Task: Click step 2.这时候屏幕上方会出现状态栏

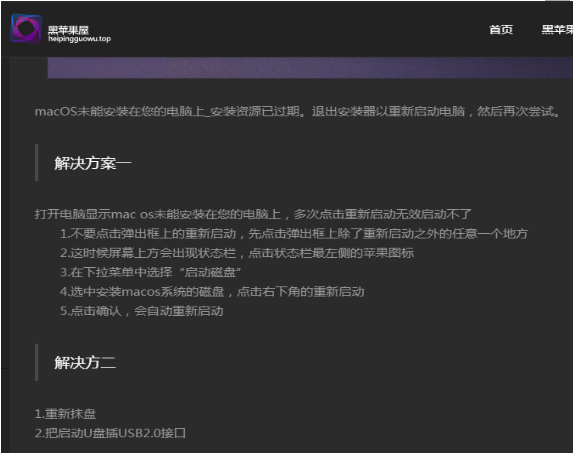Action: click(x=237, y=253)
